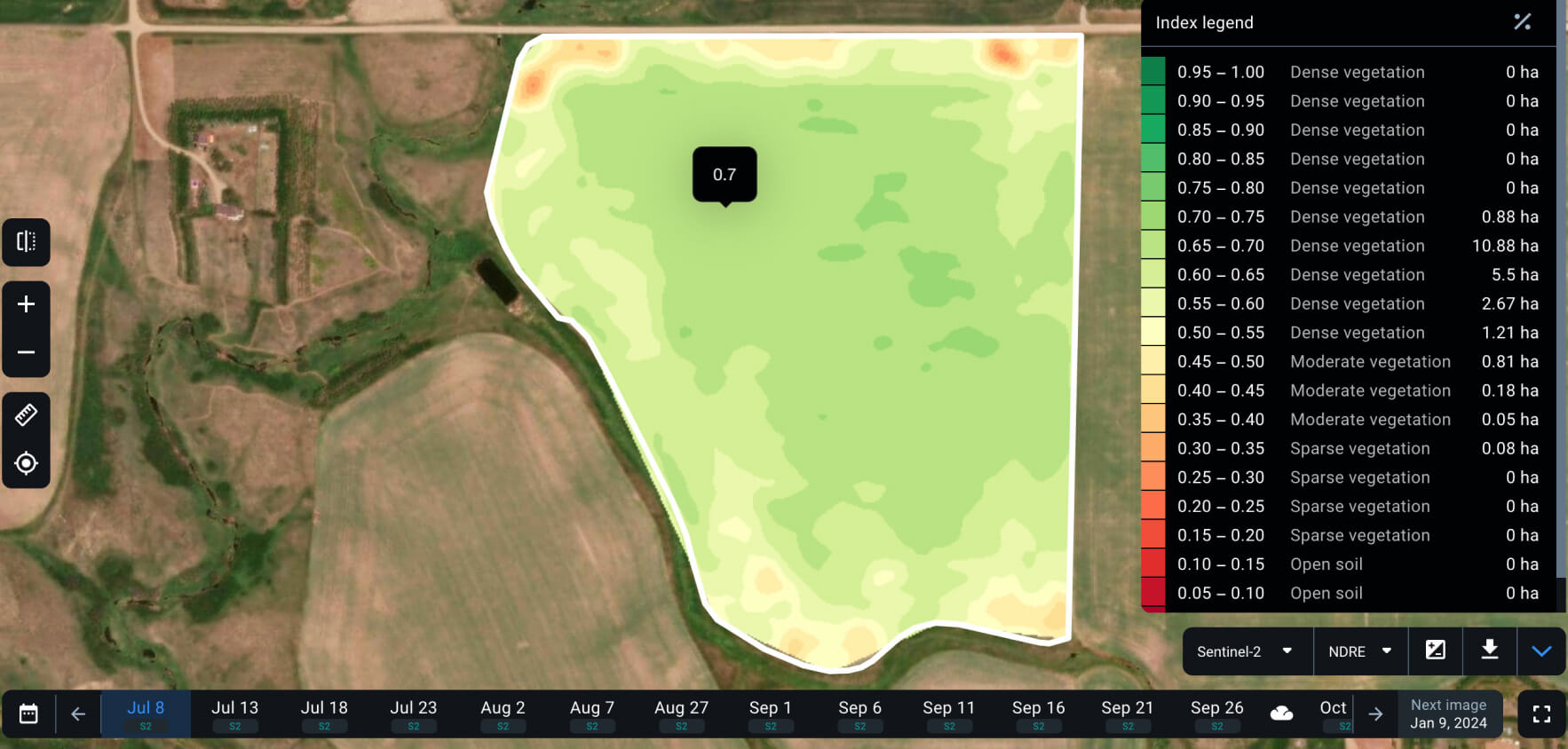The image size is (1568, 749).
Task: Go to next dates with right arrow
Action: (1375, 714)
